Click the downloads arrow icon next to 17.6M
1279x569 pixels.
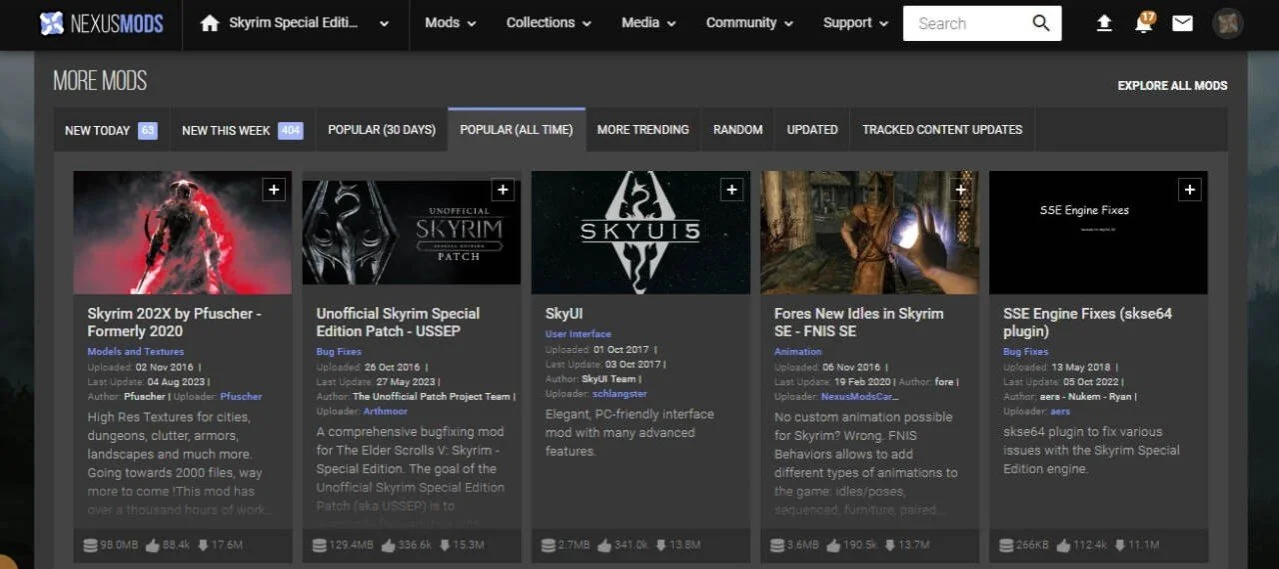tap(203, 545)
